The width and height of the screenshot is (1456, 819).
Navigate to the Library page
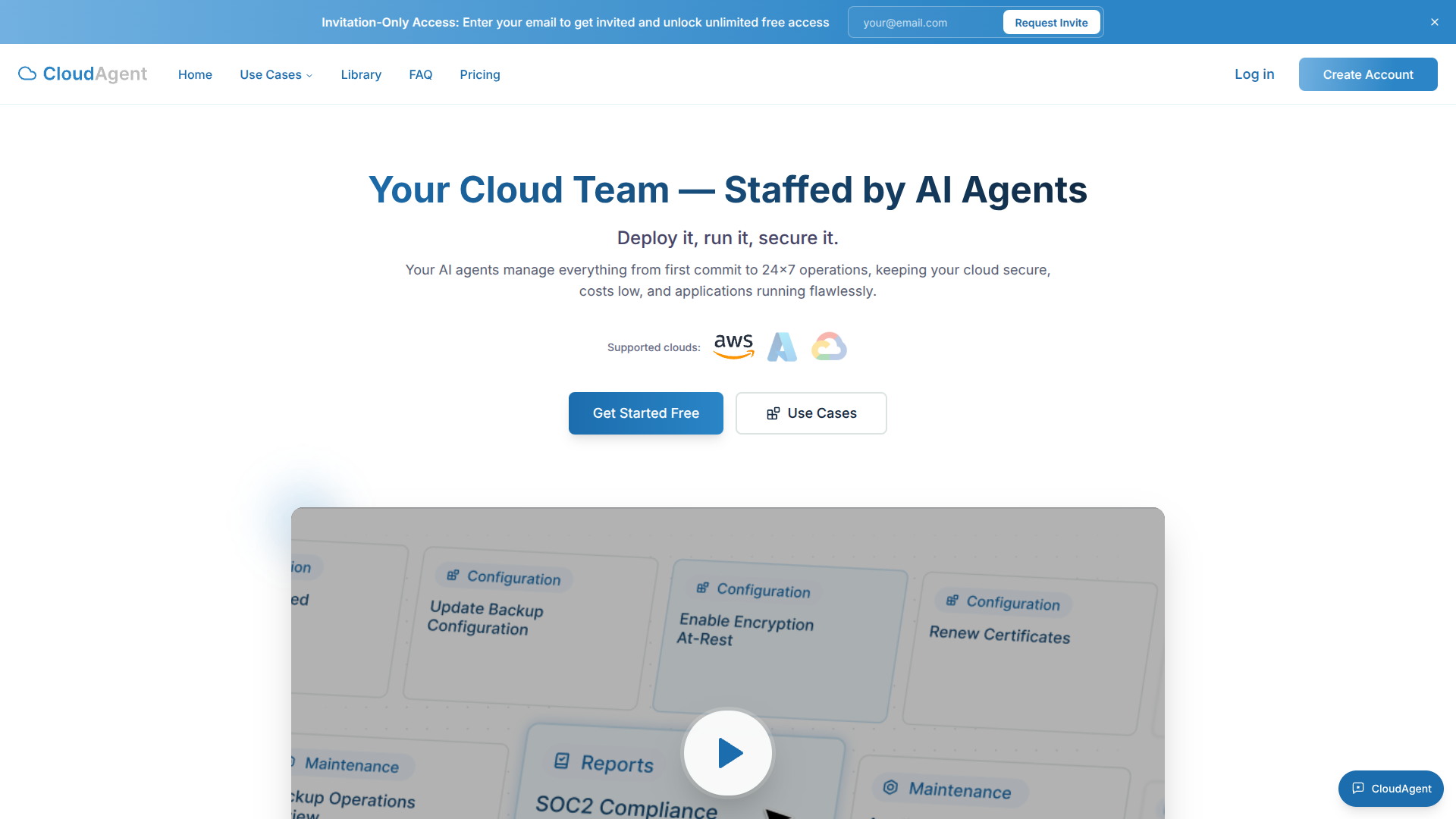tap(361, 74)
